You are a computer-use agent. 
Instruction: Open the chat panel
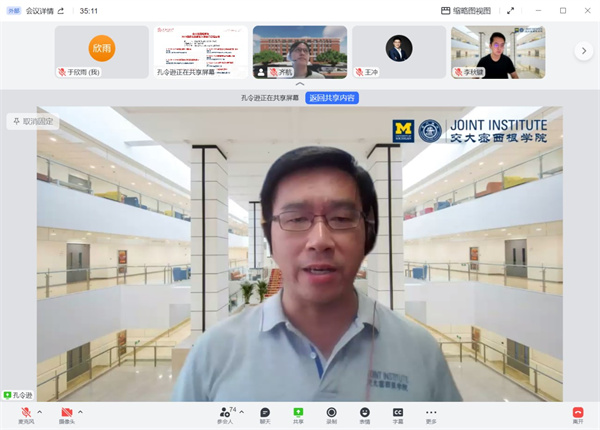coord(265,414)
